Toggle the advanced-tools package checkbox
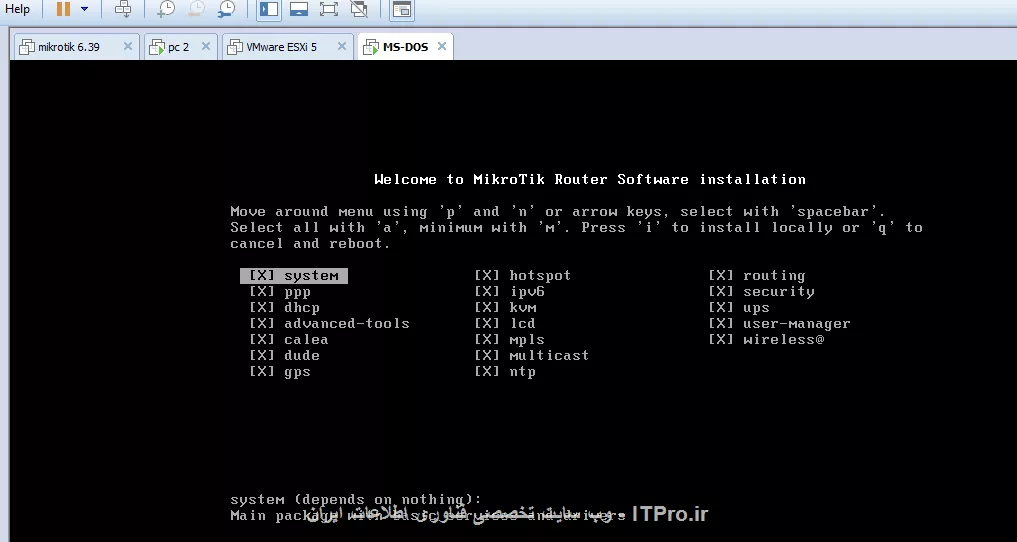 [x=262, y=324]
